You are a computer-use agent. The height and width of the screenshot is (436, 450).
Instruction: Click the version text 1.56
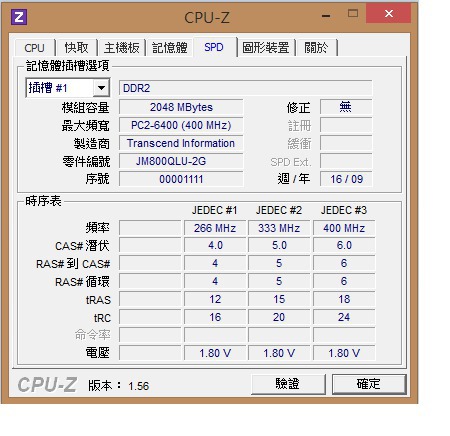139,386
